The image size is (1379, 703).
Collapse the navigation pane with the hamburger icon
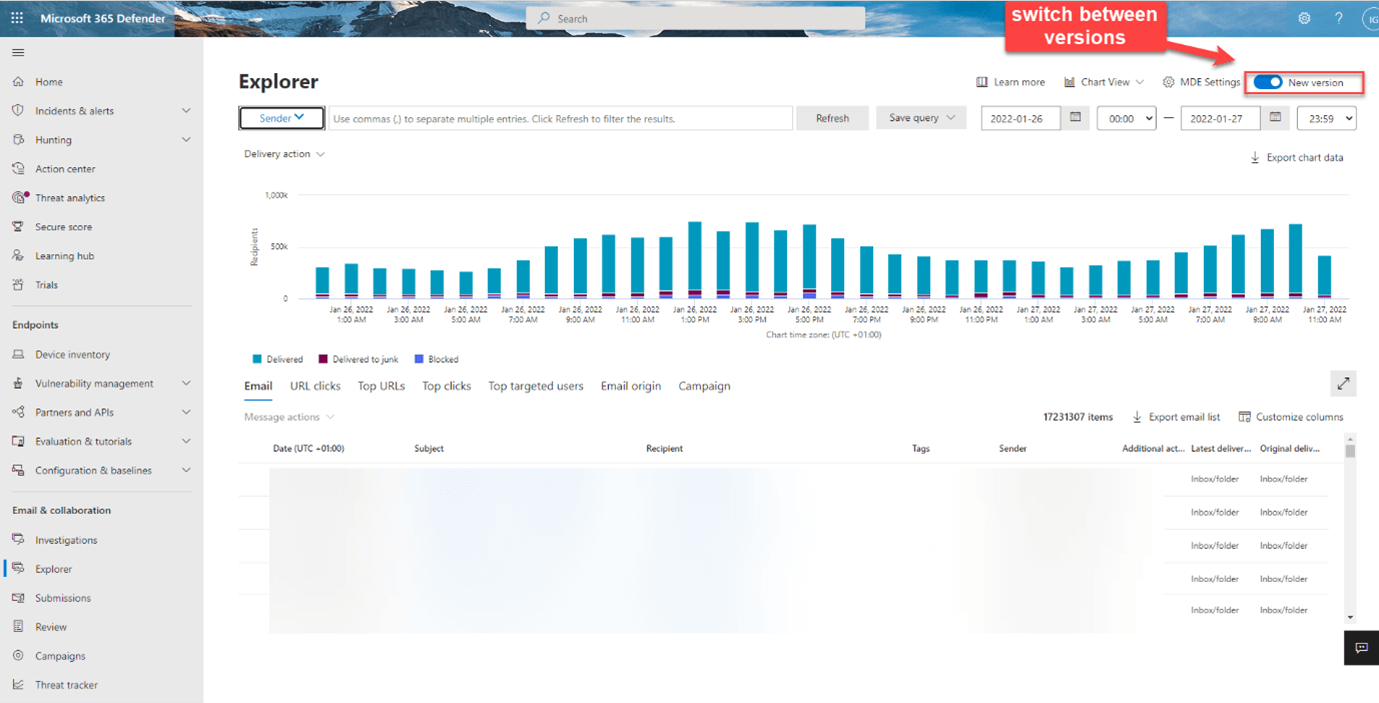(x=17, y=52)
